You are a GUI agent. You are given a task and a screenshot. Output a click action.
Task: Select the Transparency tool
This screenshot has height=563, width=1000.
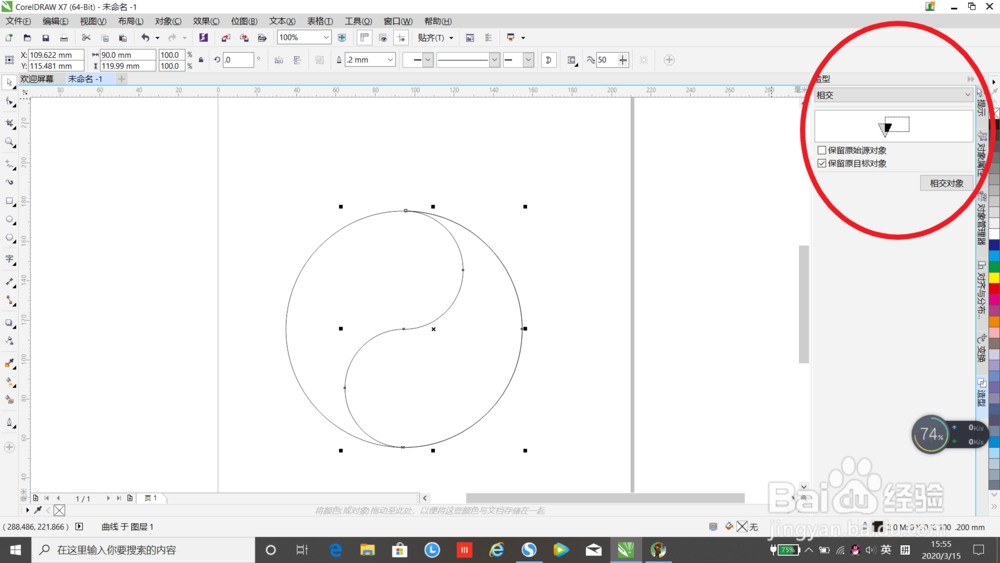coord(9,341)
